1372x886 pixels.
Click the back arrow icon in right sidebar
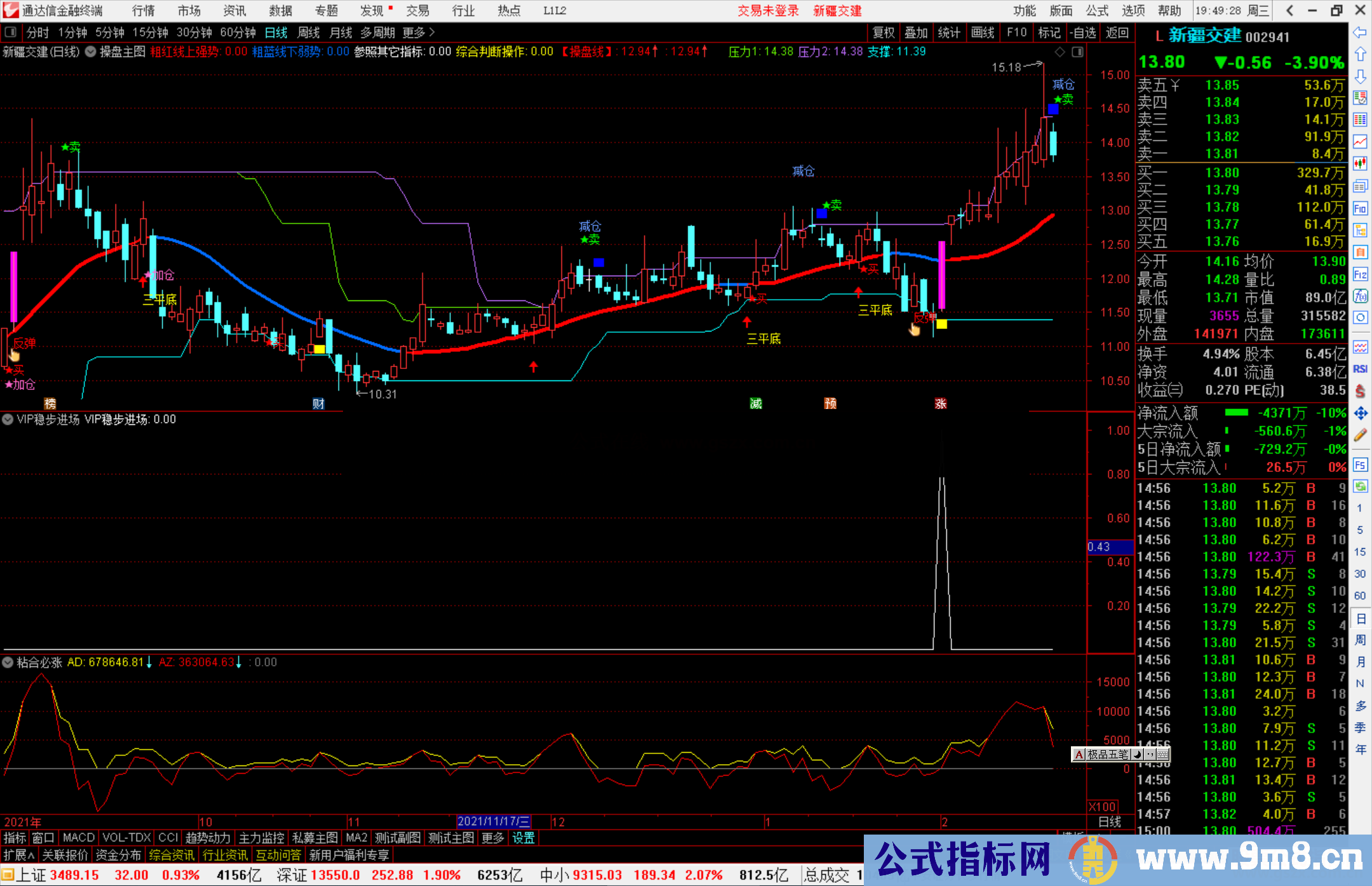pyautogui.click(x=1360, y=32)
